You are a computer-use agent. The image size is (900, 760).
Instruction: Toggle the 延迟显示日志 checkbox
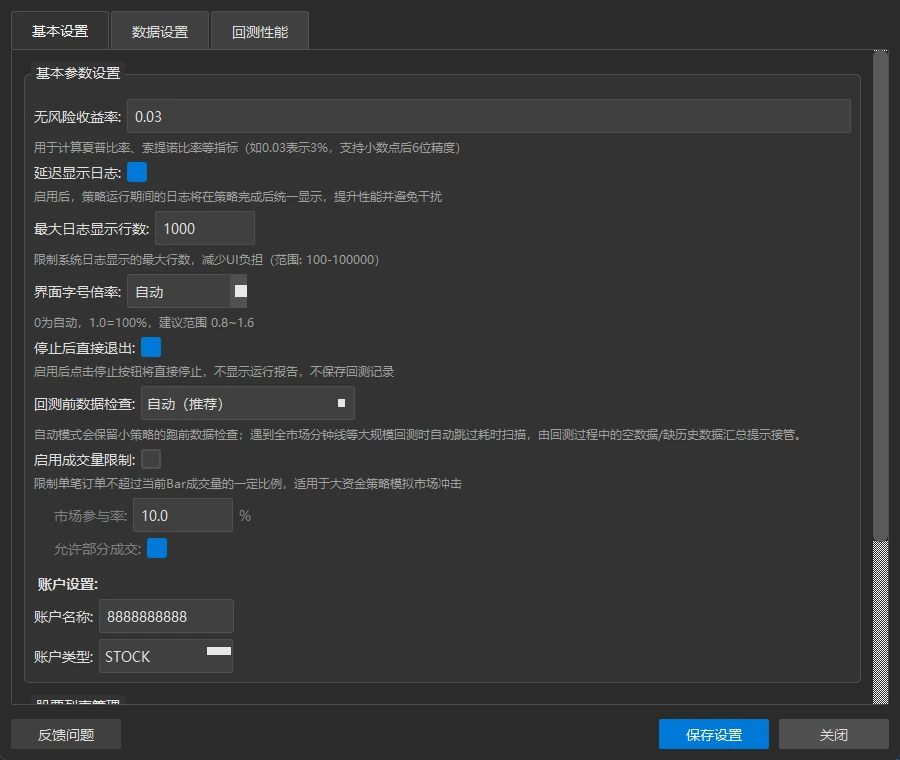pos(137,172)
